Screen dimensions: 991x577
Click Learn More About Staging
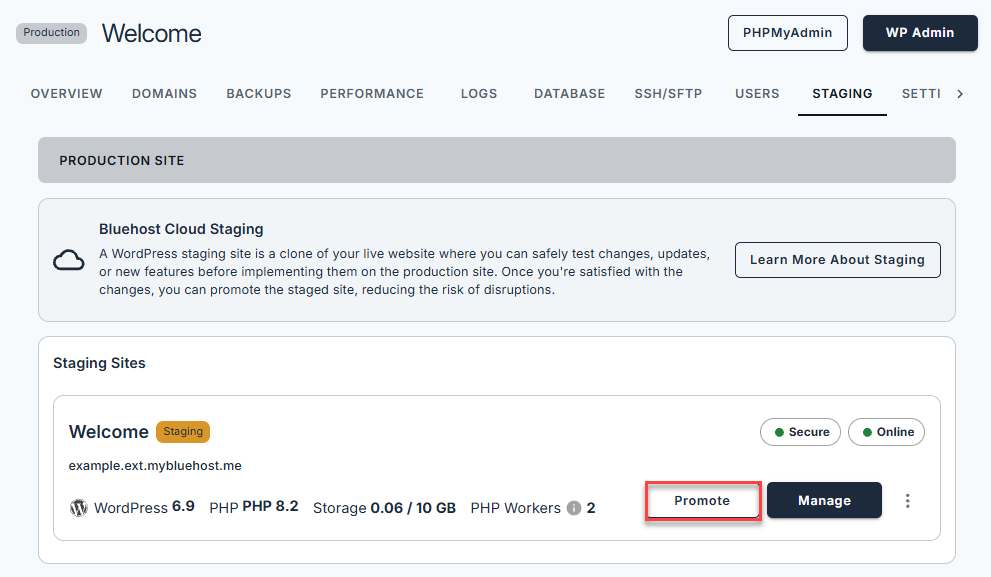tap(837, 260)
